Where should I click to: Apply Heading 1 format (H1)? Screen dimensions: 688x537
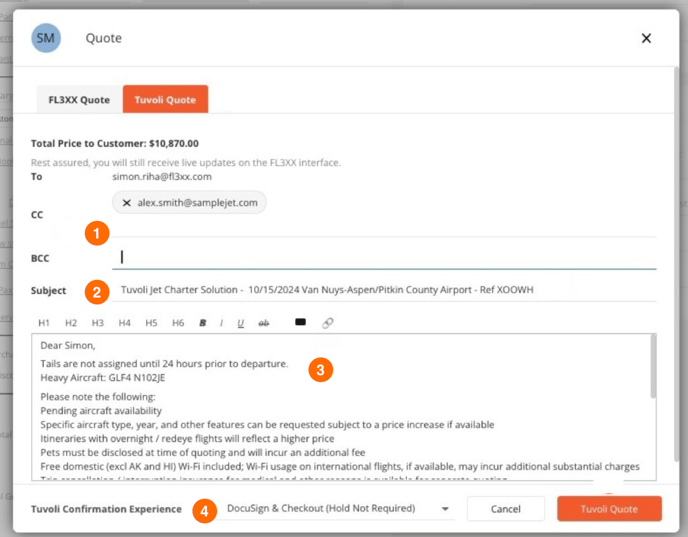click(44, 323)
